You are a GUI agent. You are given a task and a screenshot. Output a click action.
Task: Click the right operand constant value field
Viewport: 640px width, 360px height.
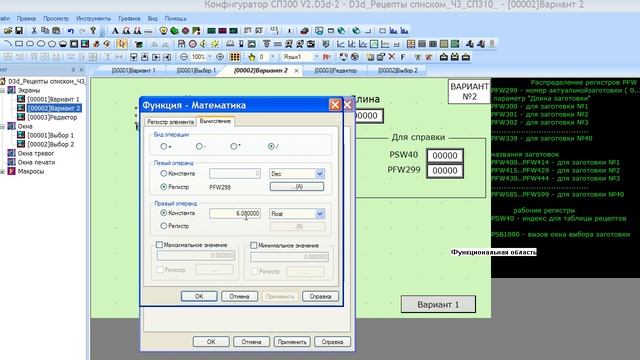(x=235, y=213)
